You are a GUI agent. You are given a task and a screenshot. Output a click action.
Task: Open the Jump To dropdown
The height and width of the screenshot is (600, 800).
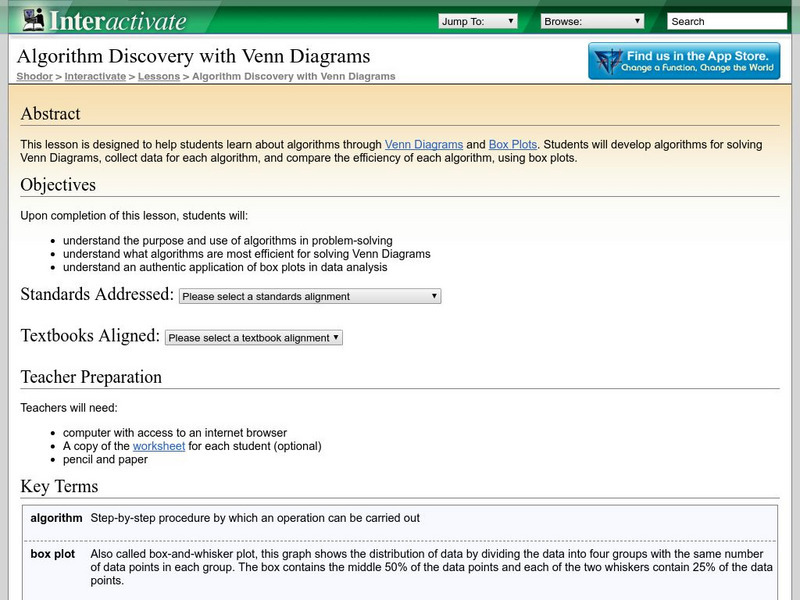(478, 21)
